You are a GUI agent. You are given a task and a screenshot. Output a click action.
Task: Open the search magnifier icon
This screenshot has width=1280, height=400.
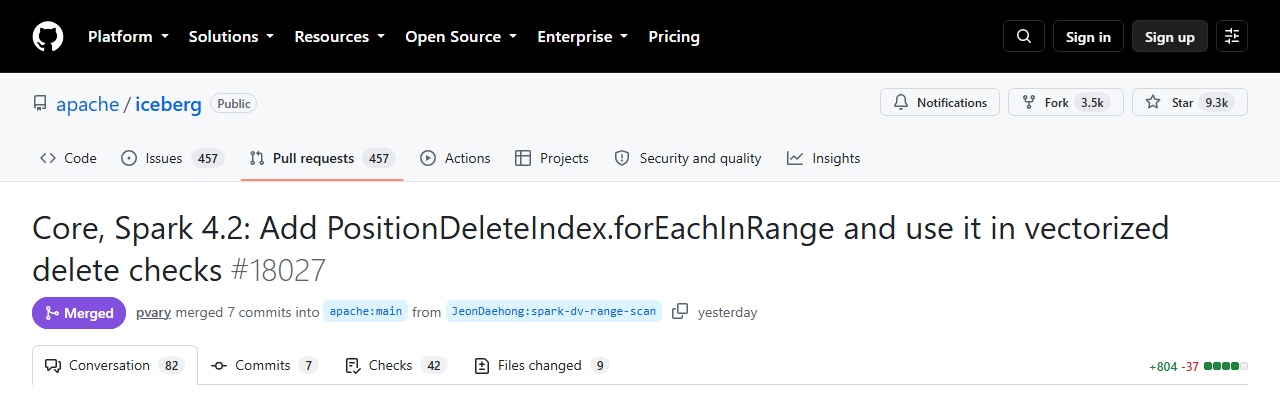click(1024, 37)
